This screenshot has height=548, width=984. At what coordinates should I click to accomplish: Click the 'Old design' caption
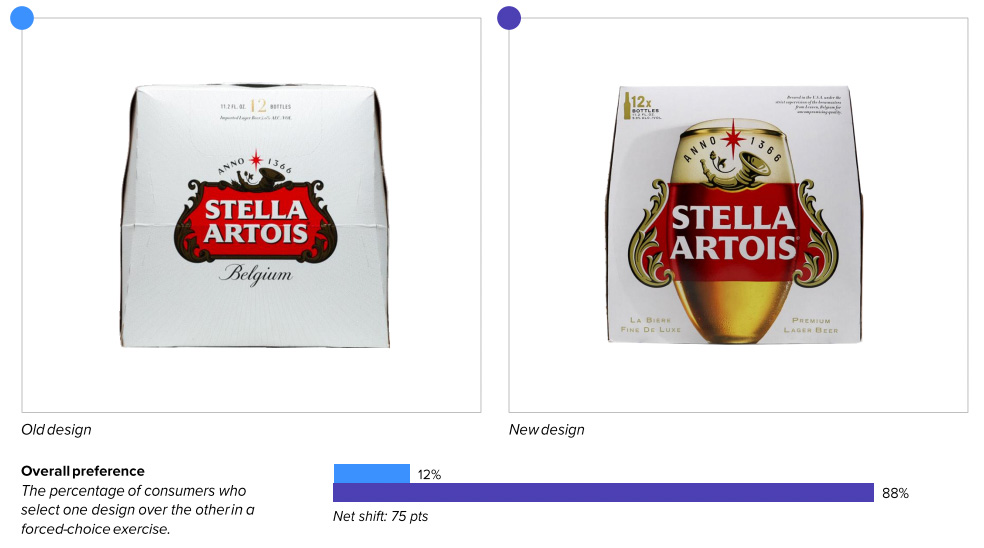click(x=56, y=430)
